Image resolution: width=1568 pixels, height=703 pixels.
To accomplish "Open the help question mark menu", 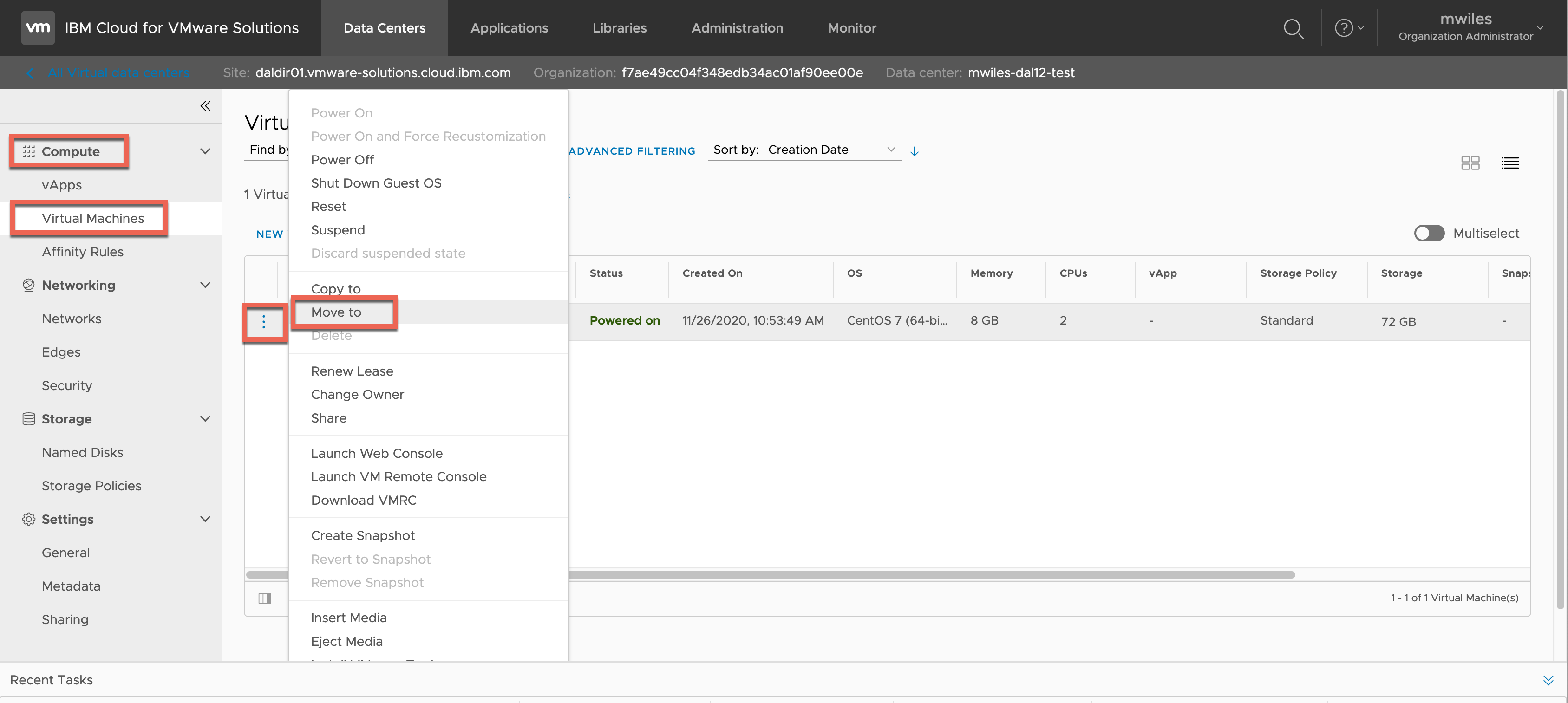I will (x=1344, y=28).
